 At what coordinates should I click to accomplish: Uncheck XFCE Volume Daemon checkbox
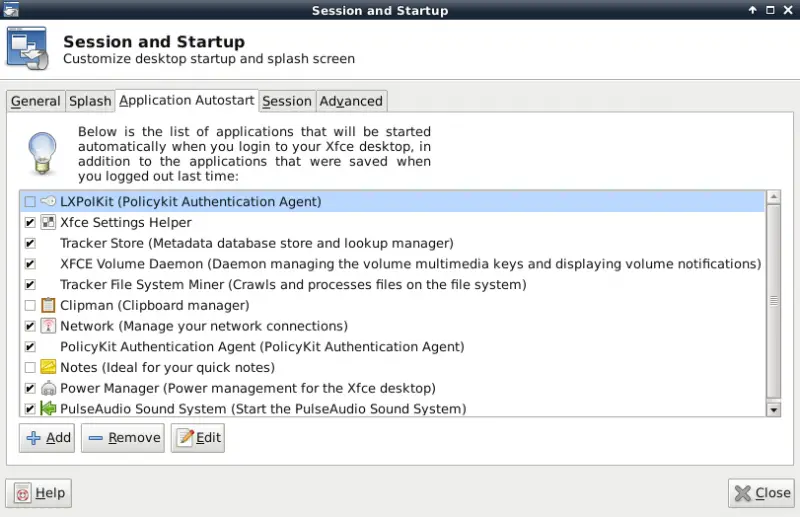click(x=30, y=264)
